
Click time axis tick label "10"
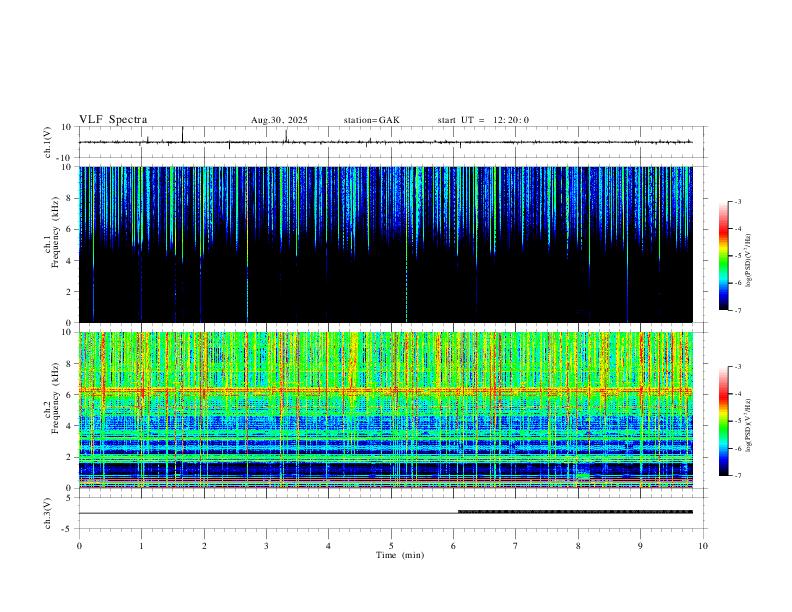[703, 546]
